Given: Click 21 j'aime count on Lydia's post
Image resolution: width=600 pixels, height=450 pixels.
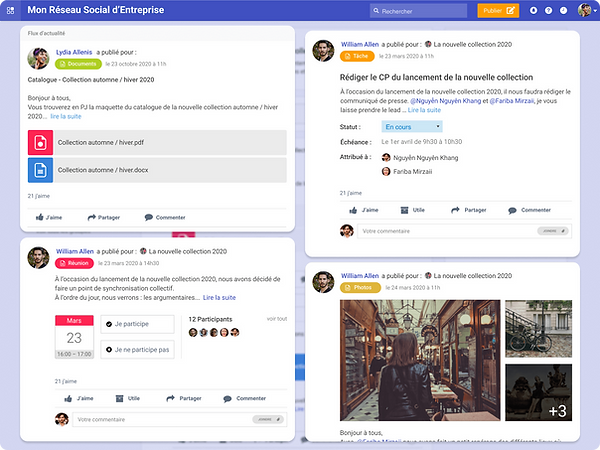Looking at the screenshot, I should pyautogui.click(x=39, y=196).
